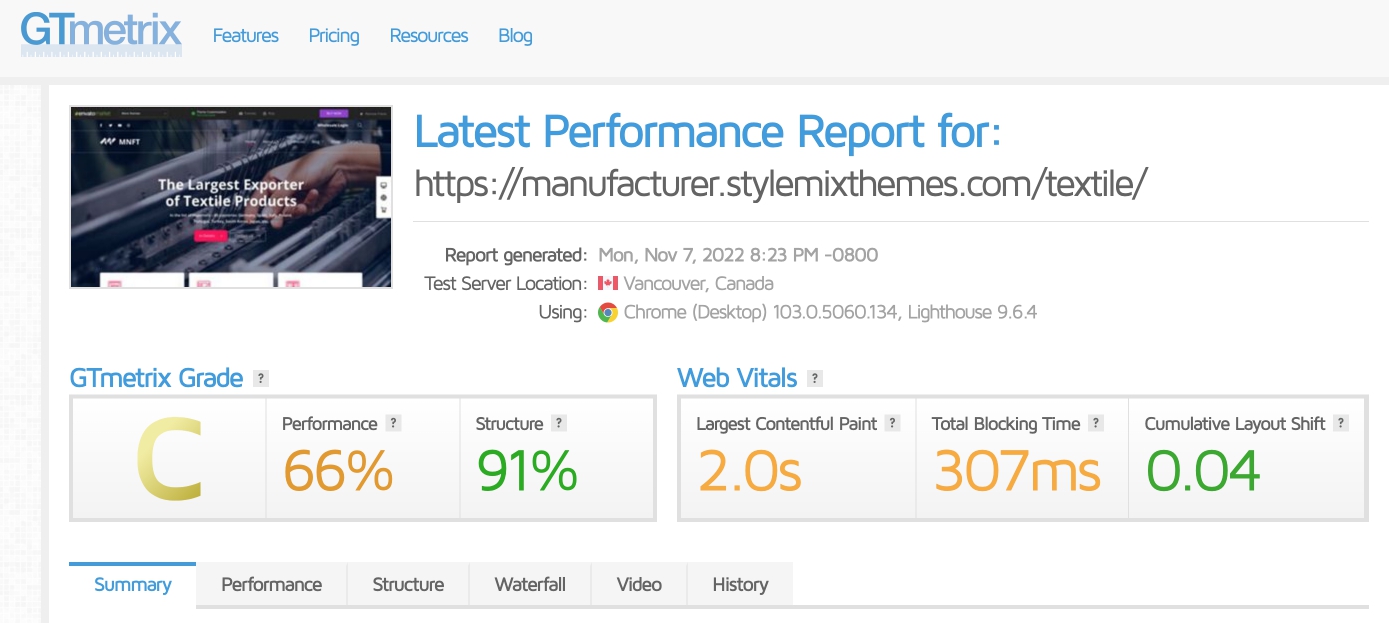This screenshot has height=623, width=1389.
Task: Open the Resources navigation link
Action: pyautogui.click(x=429, y=35)
